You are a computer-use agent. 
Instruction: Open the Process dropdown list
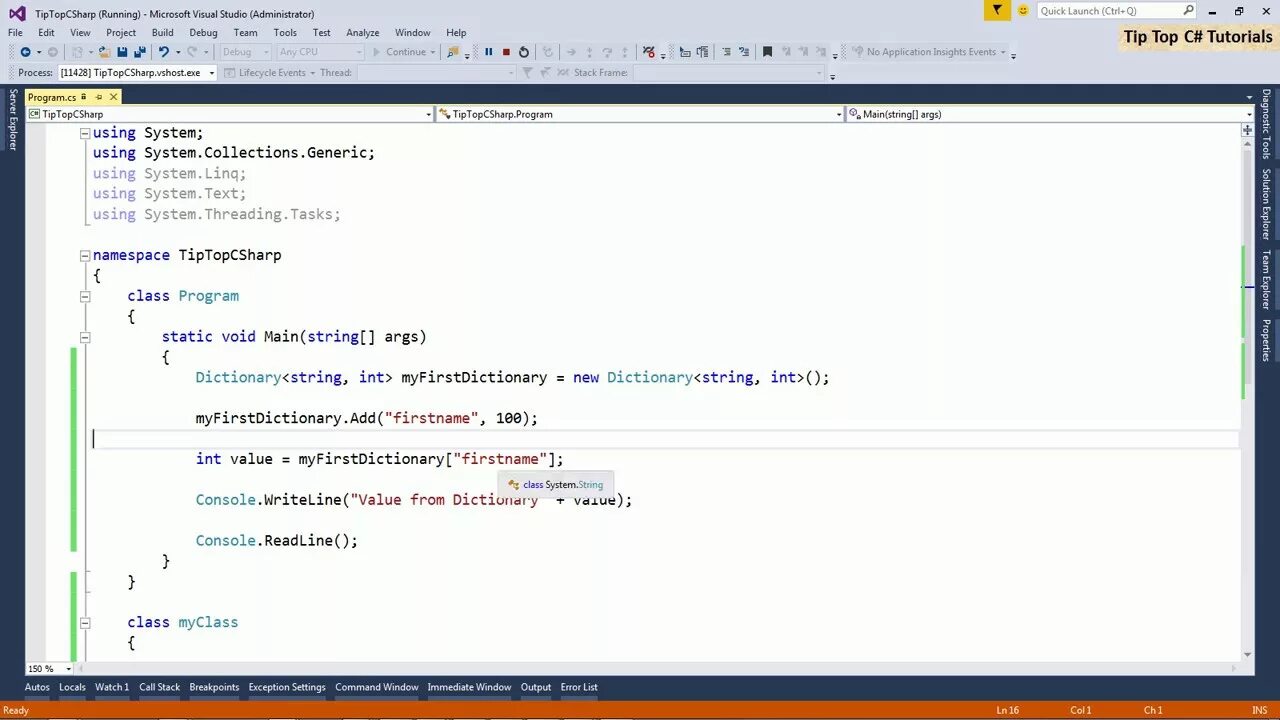pos(211,73)
